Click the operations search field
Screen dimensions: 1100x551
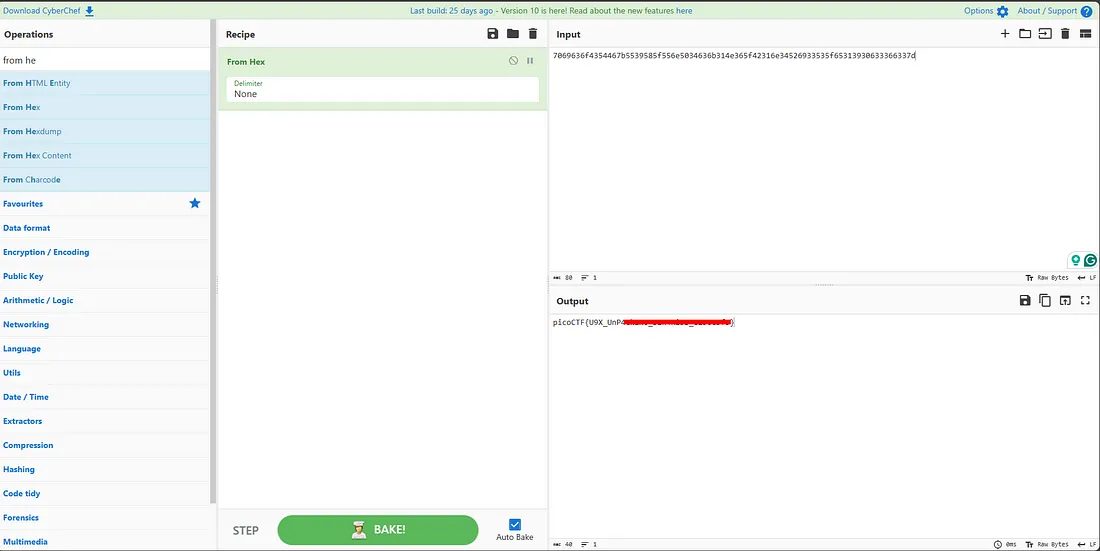pyautogui.click(x=105, y=60)
